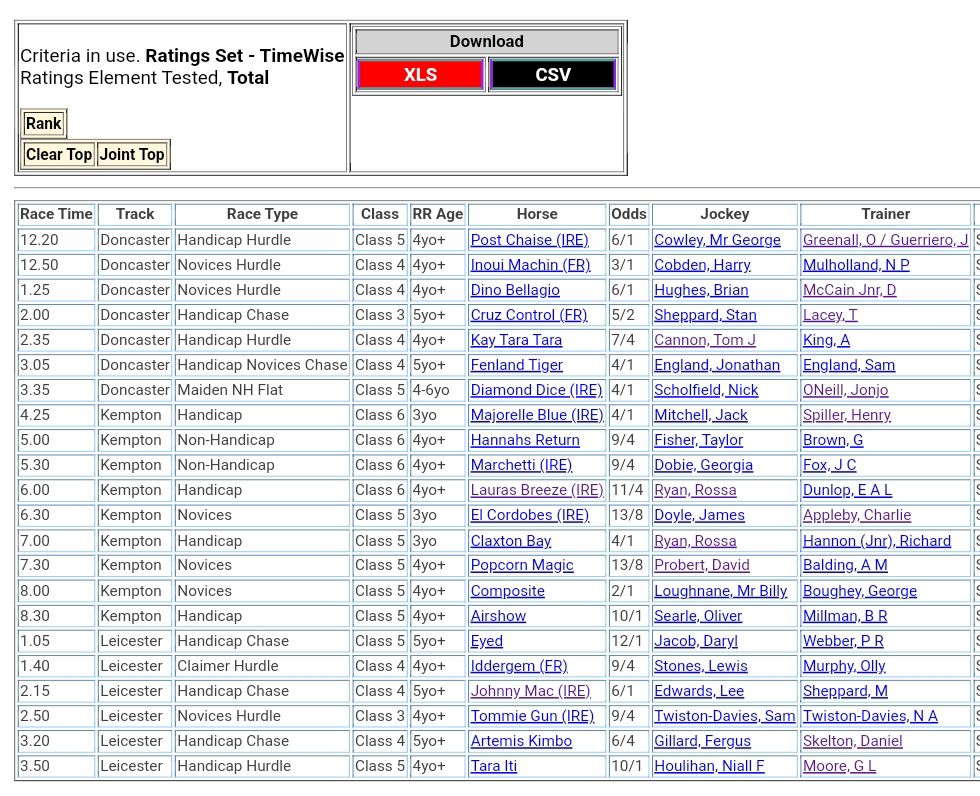
Task: Download ratings as CSV file
Action: [x=552, y=75]
